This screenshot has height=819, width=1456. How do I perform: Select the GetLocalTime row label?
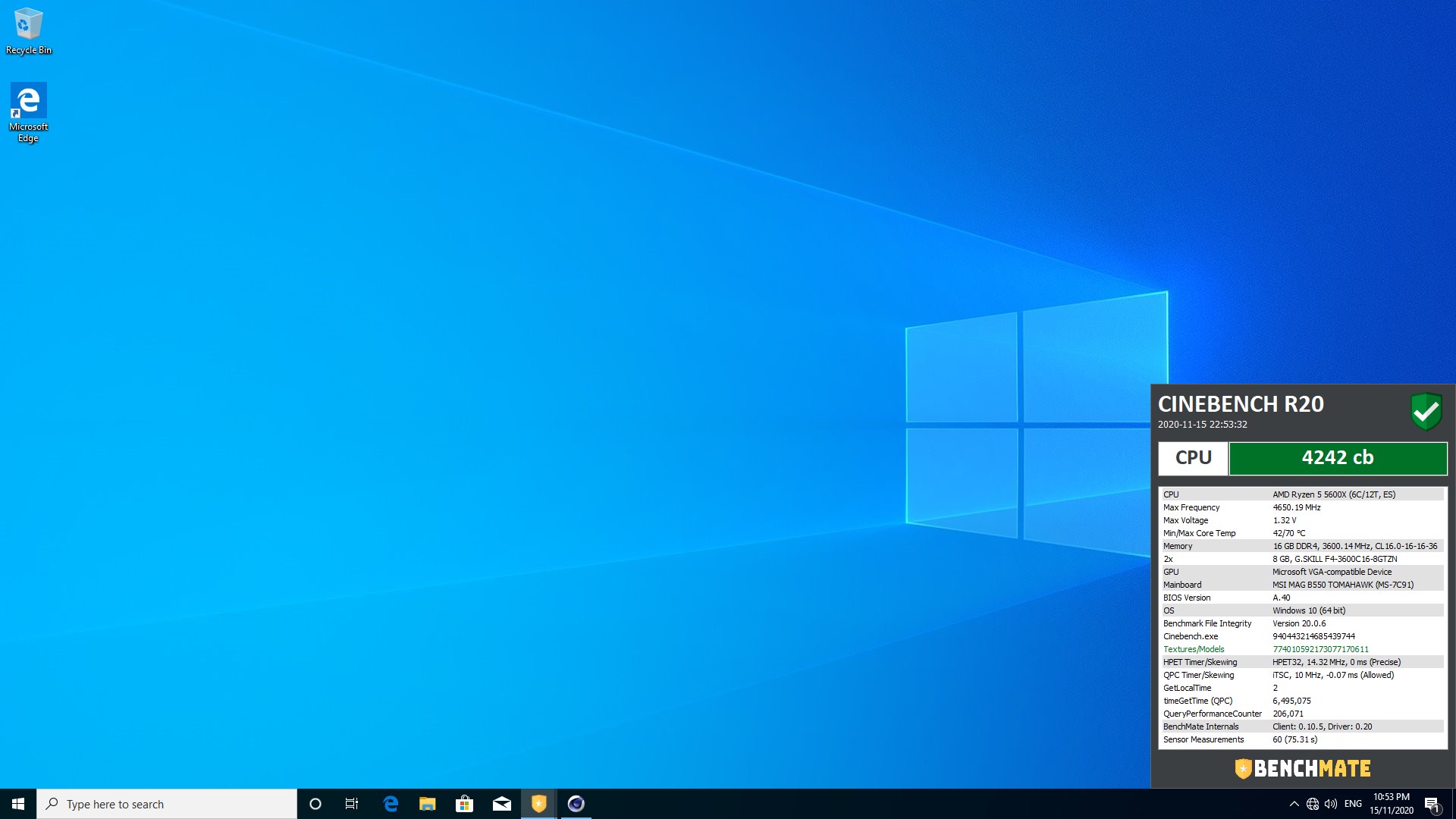click(1187, 688)
